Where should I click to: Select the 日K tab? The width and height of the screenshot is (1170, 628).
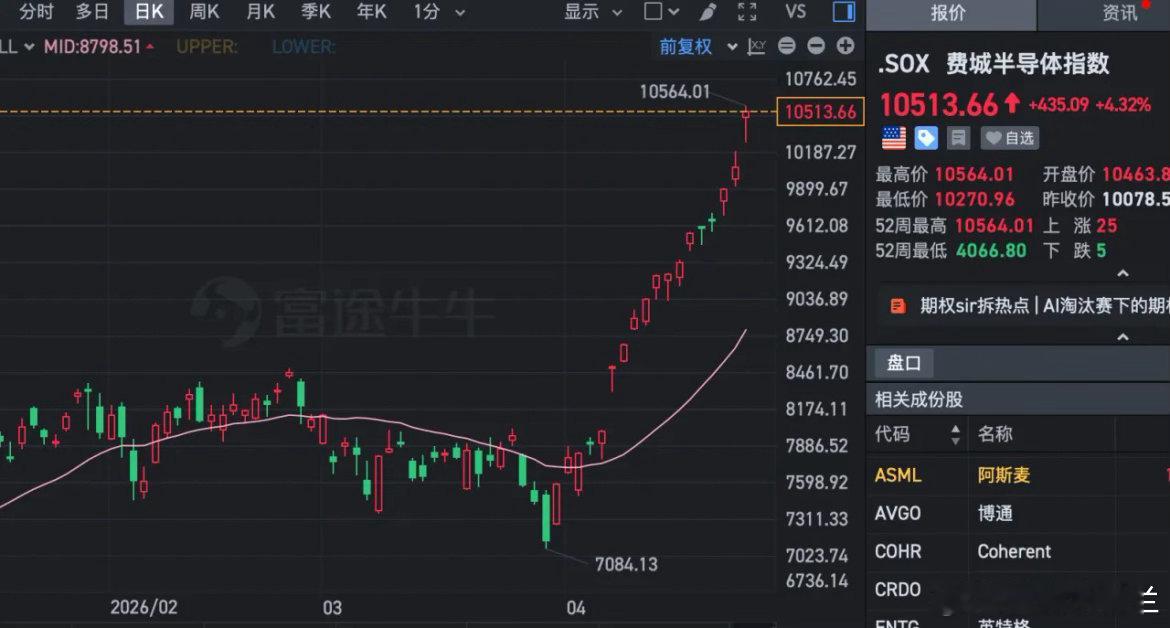tap(148, 12)
